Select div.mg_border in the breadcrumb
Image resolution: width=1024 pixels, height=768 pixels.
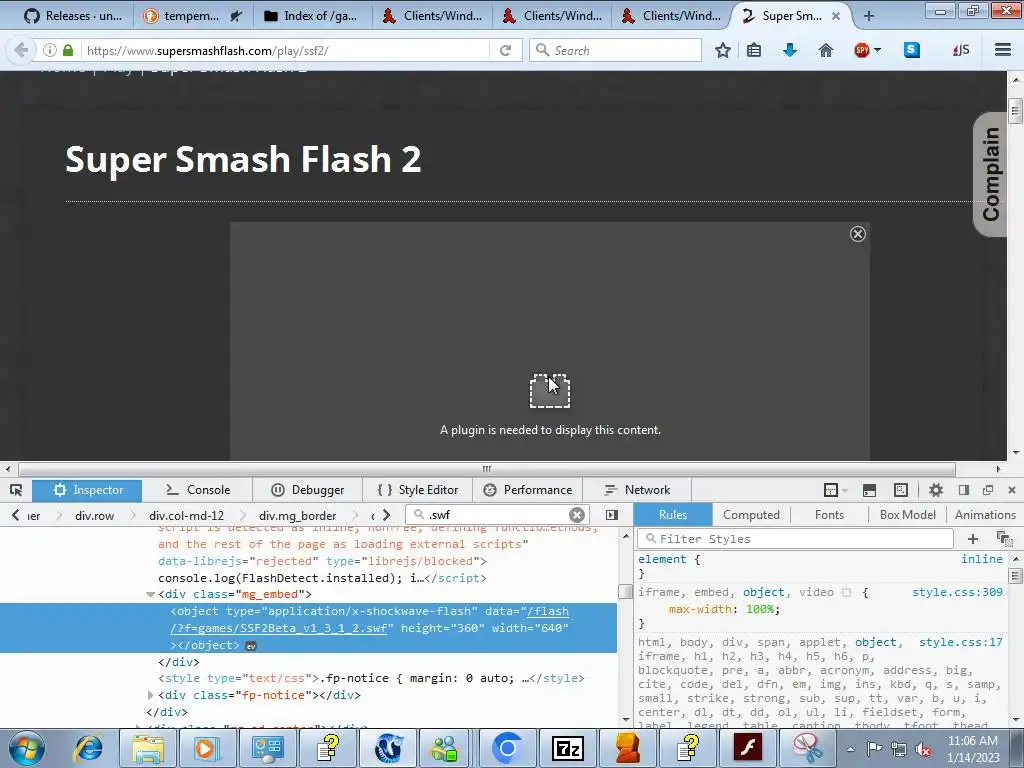(297, 515)
